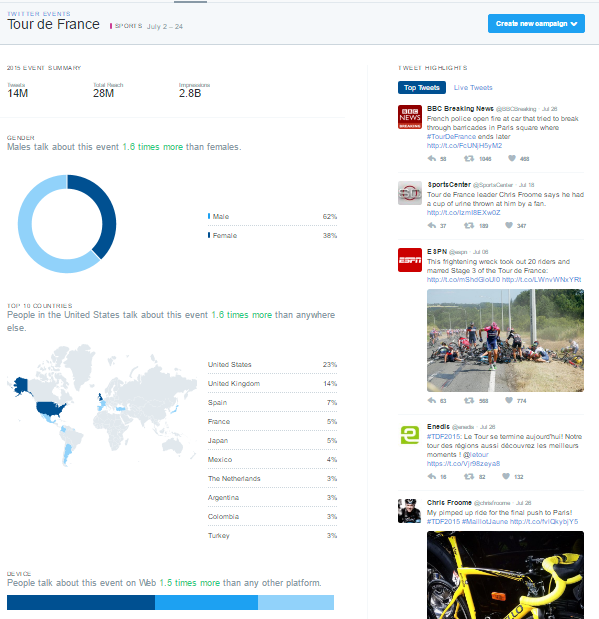Viewport: 599px width, 619px height.
Task: Click the lightest blue device bar segment
Action: coord(296,602)
